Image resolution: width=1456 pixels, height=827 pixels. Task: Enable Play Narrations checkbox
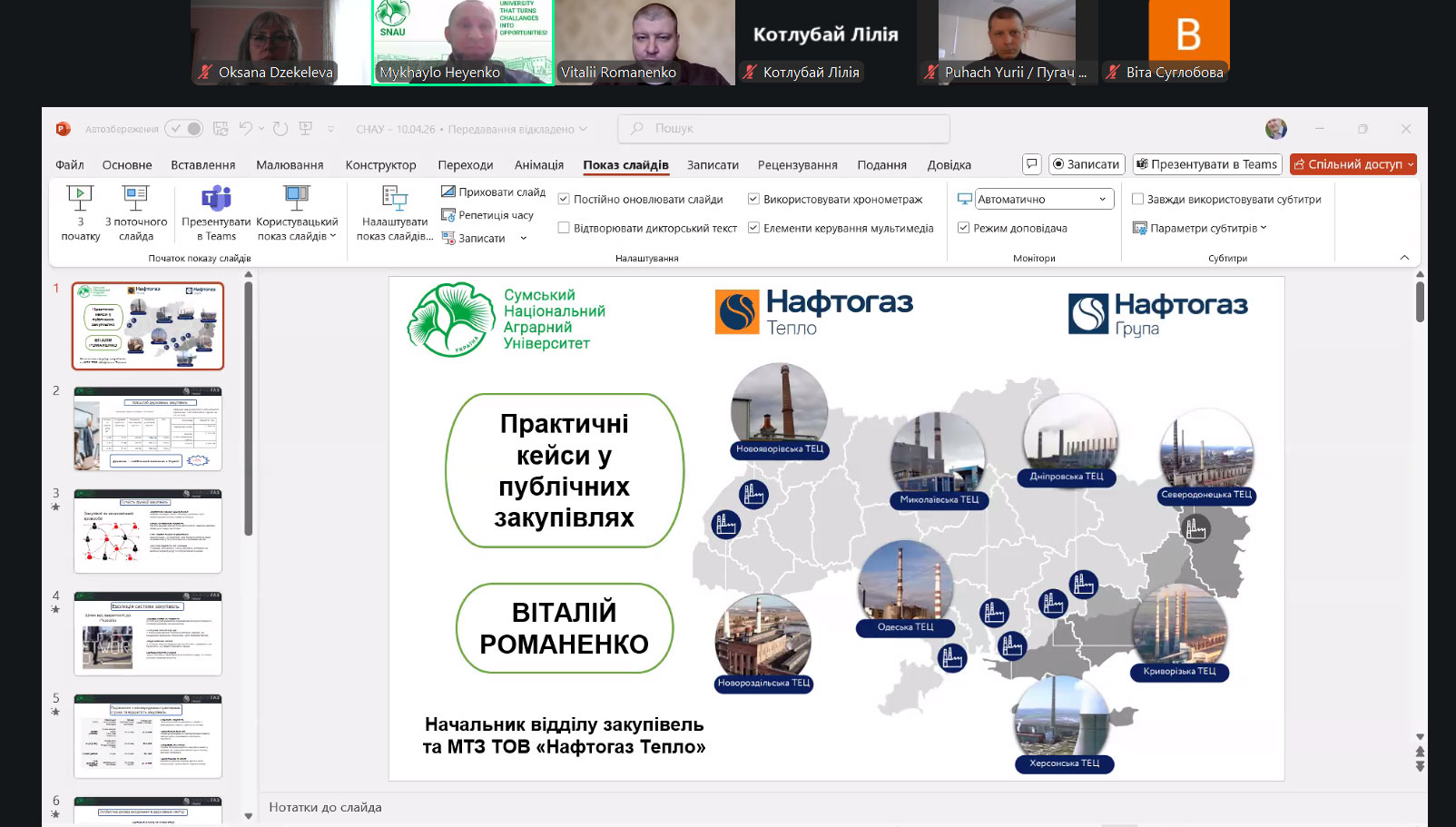pos(564,228)
